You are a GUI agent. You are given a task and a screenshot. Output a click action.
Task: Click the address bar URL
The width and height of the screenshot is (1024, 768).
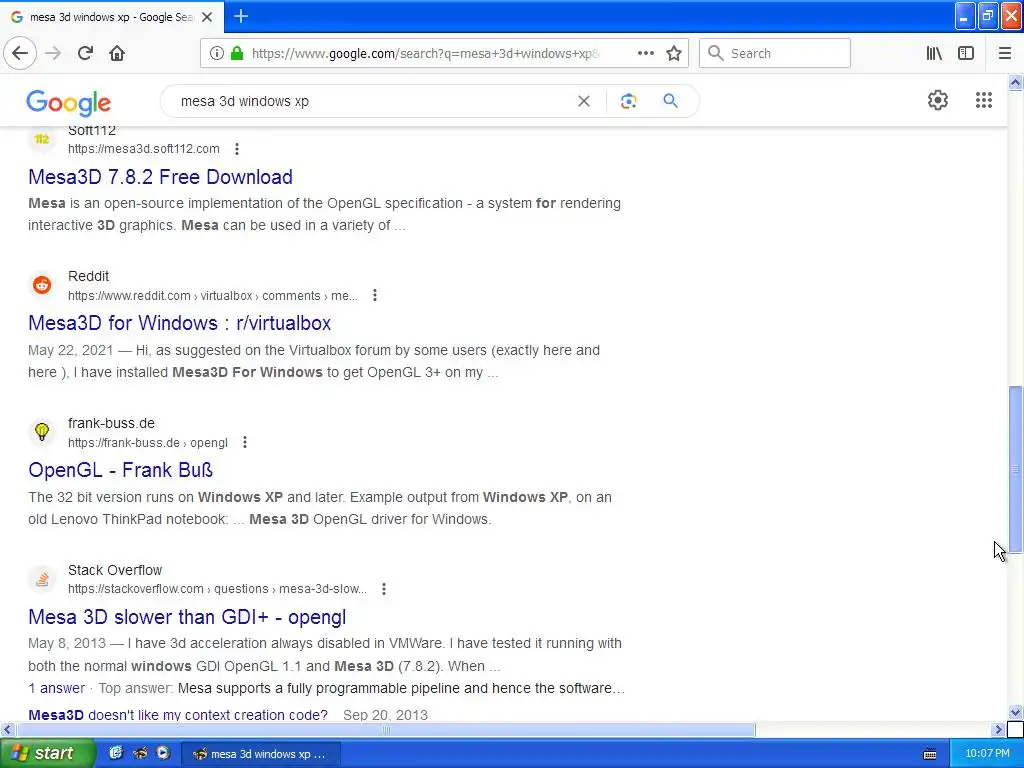click(426, 53)
